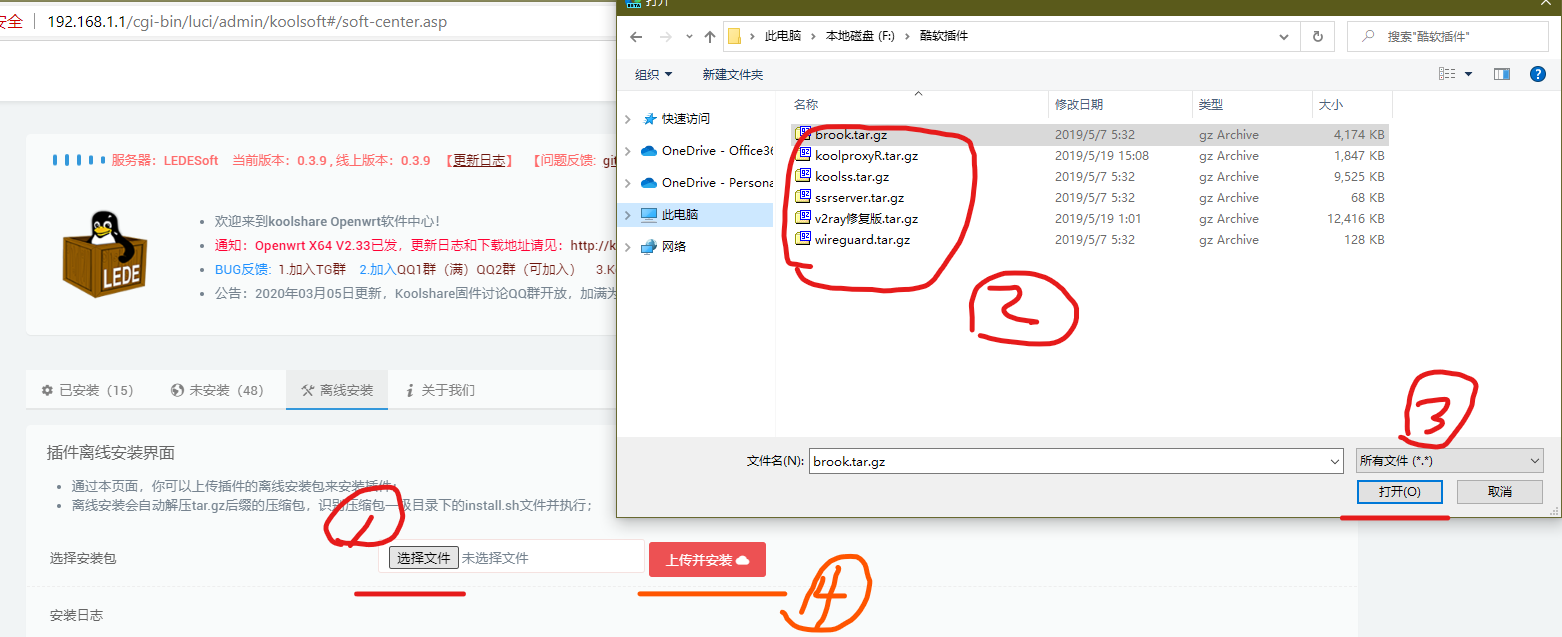Click 酷软插件 breadcrumb segment
1562x637 pixels.
[x=944, y=36]
